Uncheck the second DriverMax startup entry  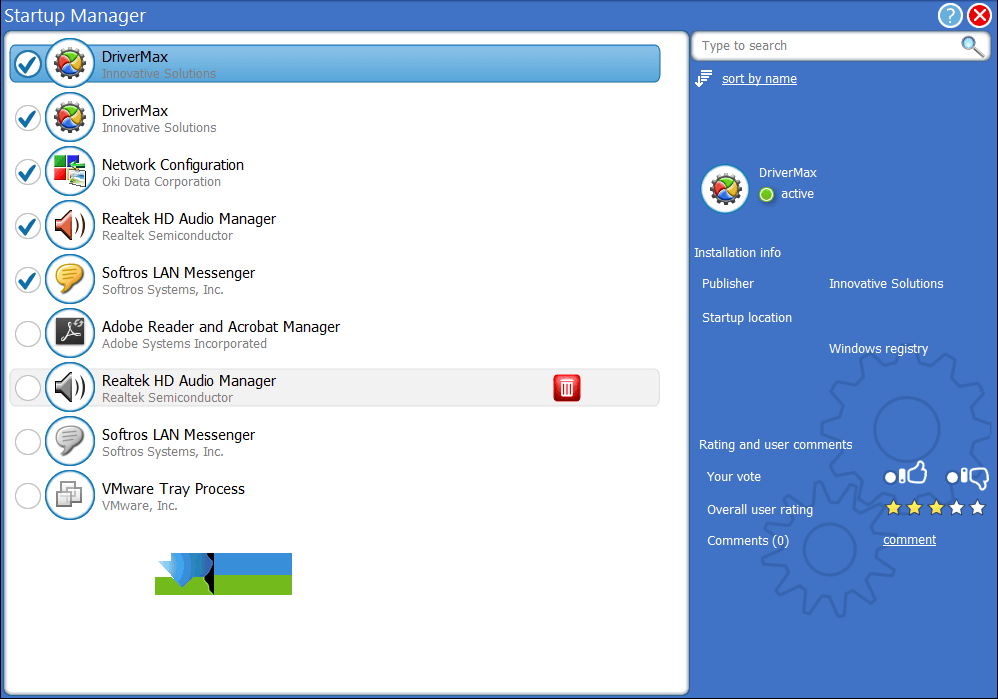[x=28, y=118]
